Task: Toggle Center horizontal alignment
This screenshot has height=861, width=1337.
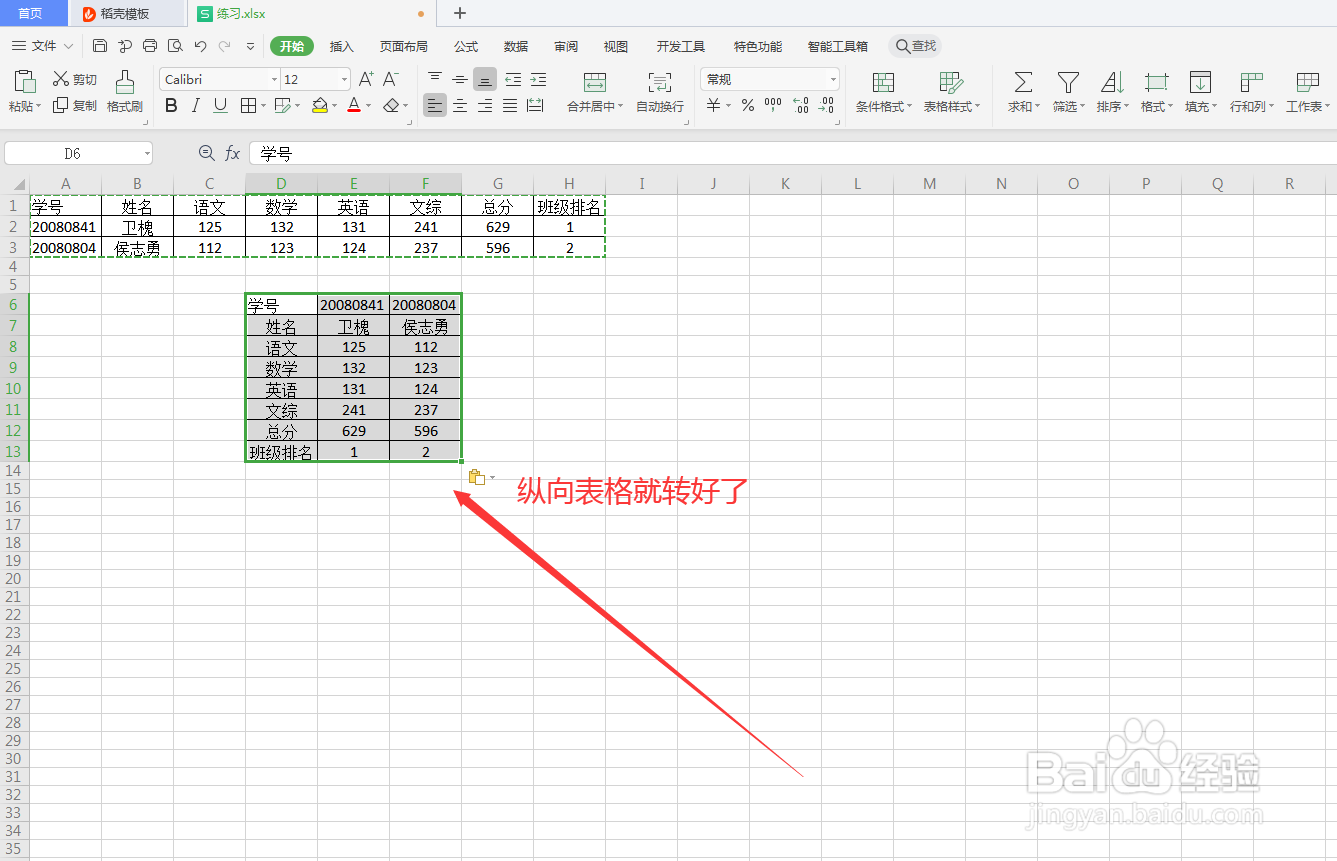Action: [460, 105]
